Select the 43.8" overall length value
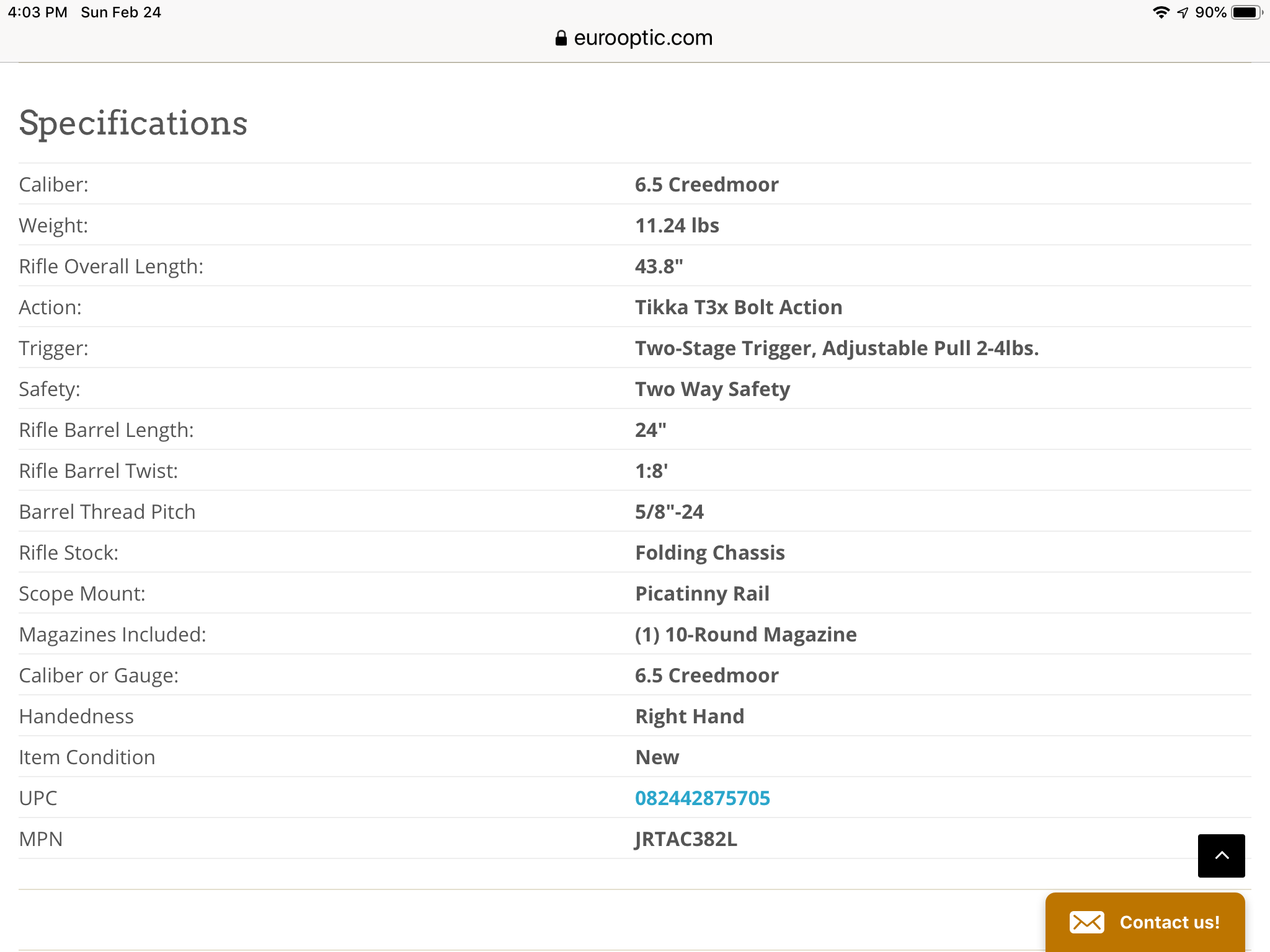Viewport: 1270px width, 952px height. (x=659, y=266)
